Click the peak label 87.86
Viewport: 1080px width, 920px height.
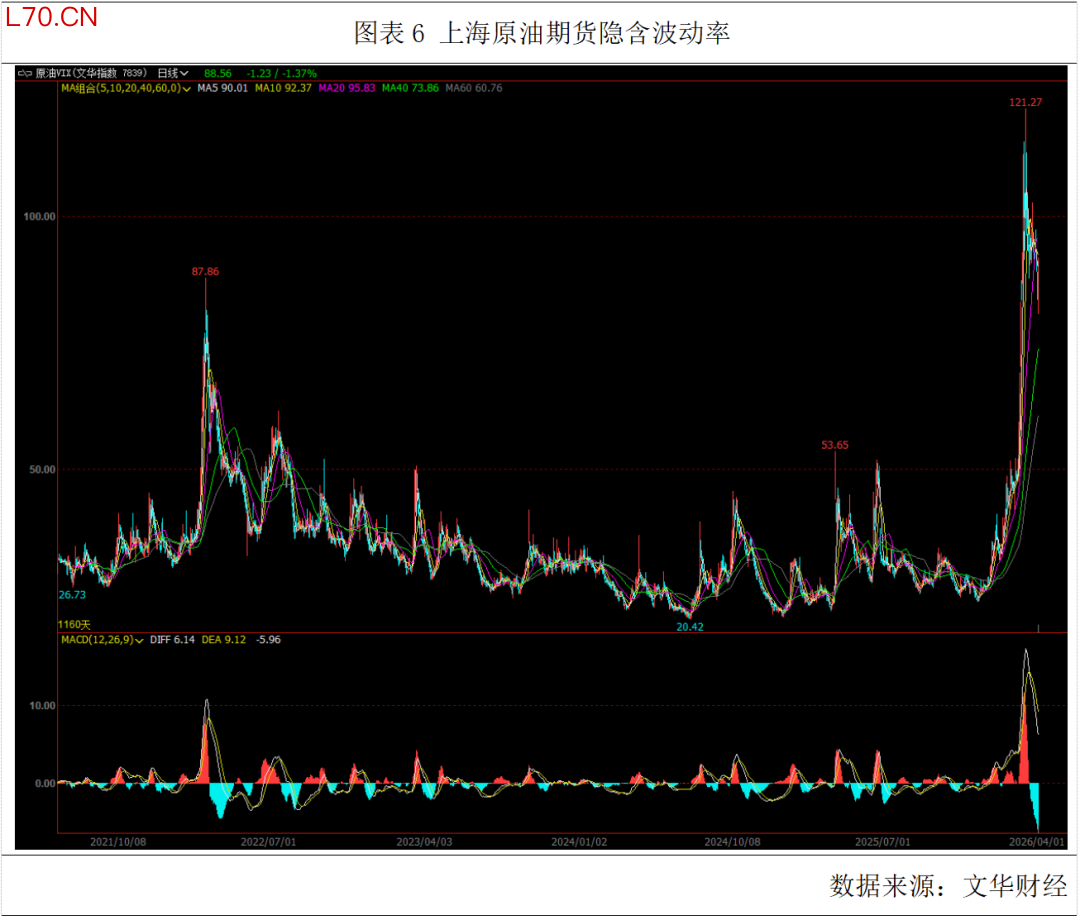pos(205,272)
